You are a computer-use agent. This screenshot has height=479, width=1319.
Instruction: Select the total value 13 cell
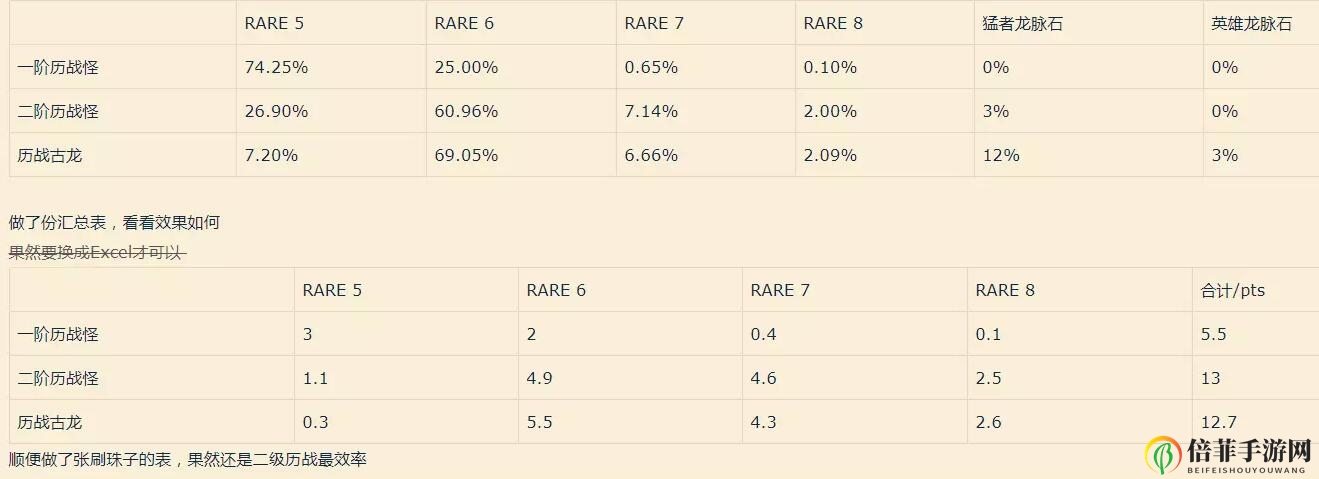1212,379
